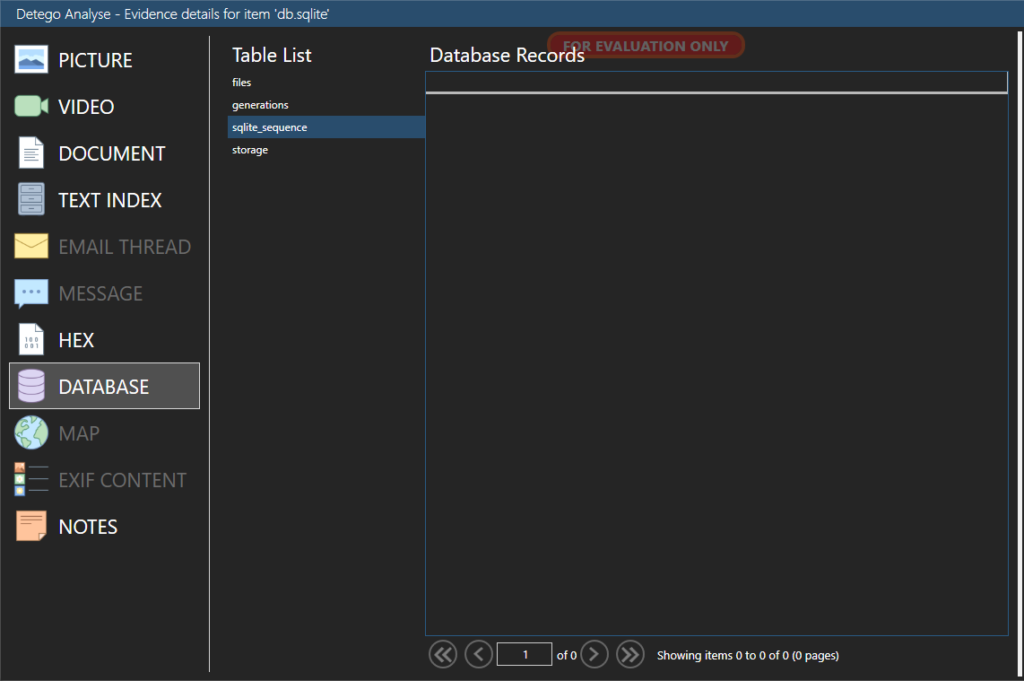Click the 'of 0' page count text
The image size is (1024, 681).
pyautogui.click(x=567, y=655)
